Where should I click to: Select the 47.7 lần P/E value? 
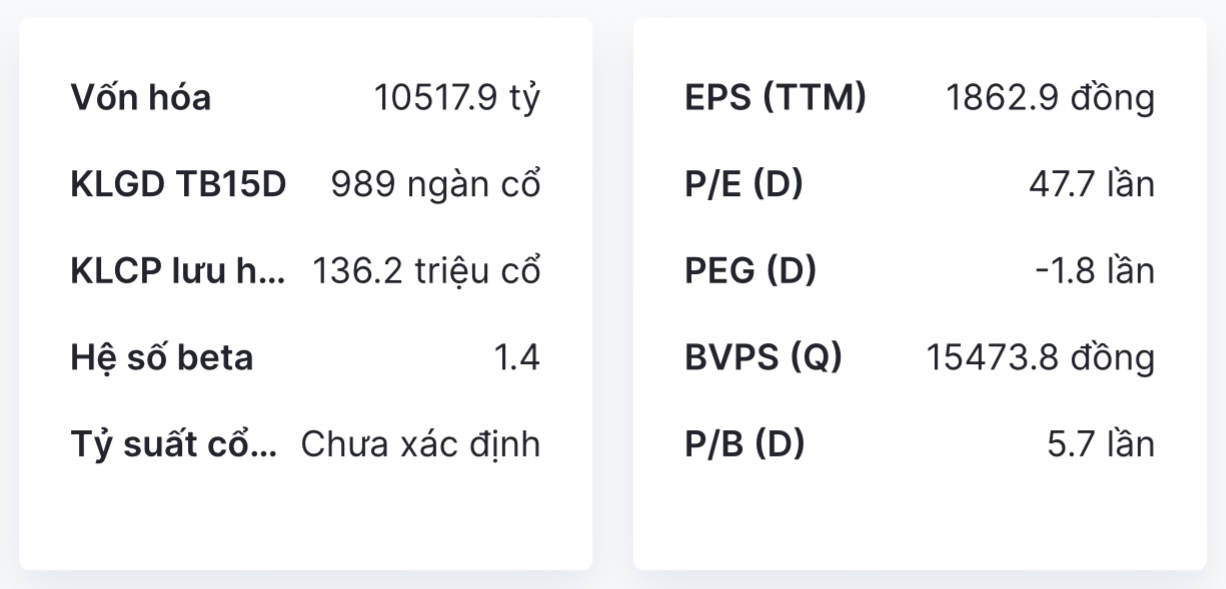click(x=1091, y=185)
